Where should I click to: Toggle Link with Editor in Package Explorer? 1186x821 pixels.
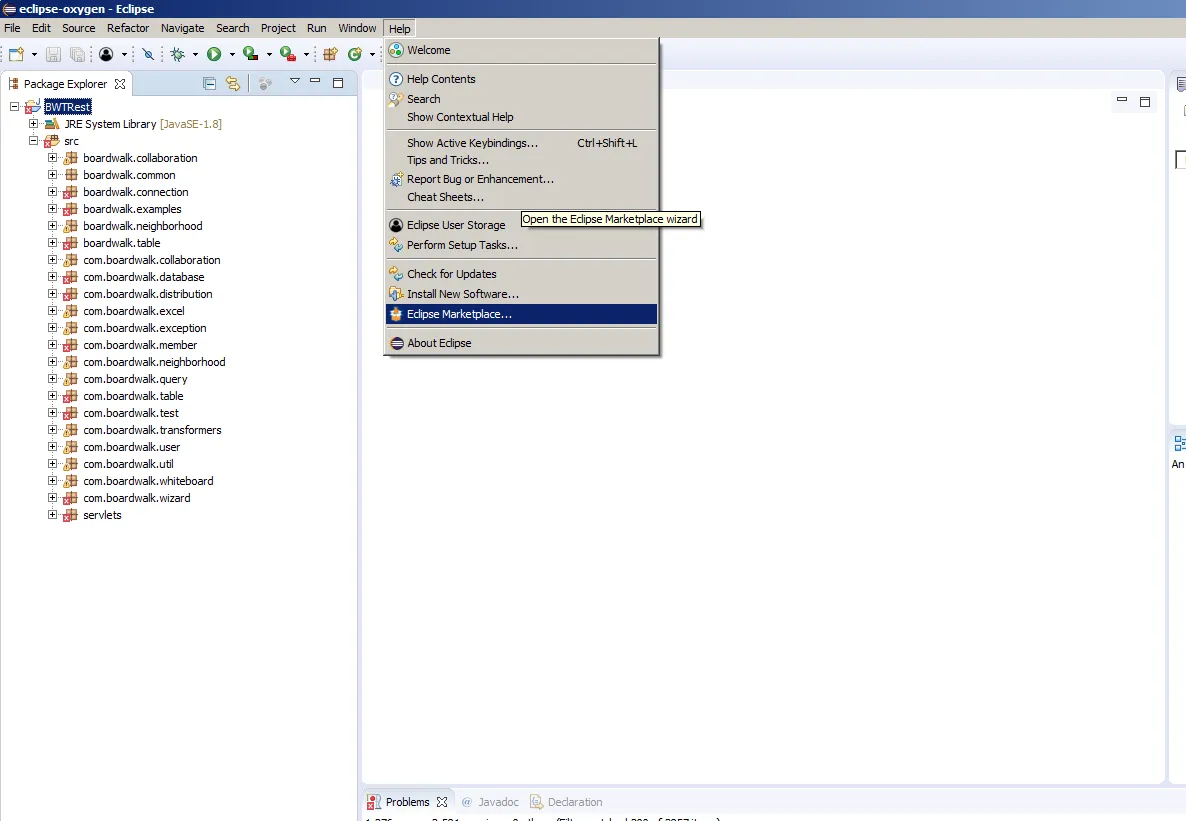[233, 83]
